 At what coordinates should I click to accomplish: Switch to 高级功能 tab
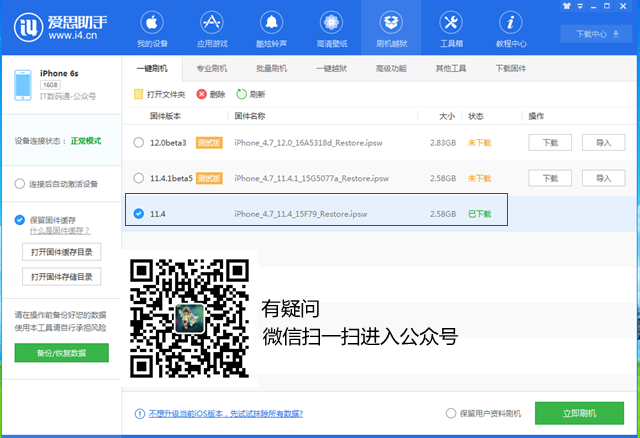click(x=391, y=68)
